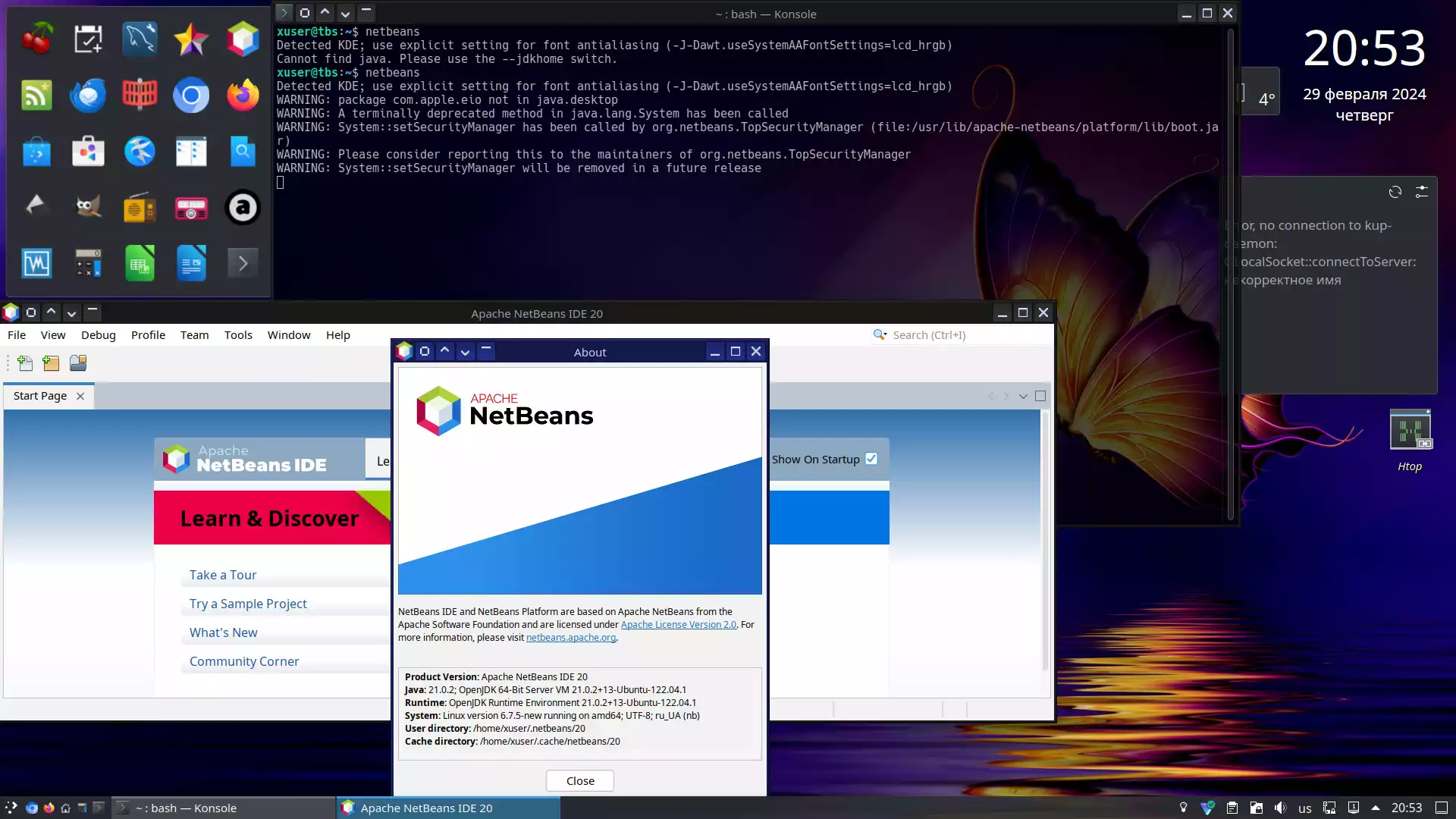Click the New File toolbar icon
This screenshot has height=819, width=1456.
click(x=25, y=363)
